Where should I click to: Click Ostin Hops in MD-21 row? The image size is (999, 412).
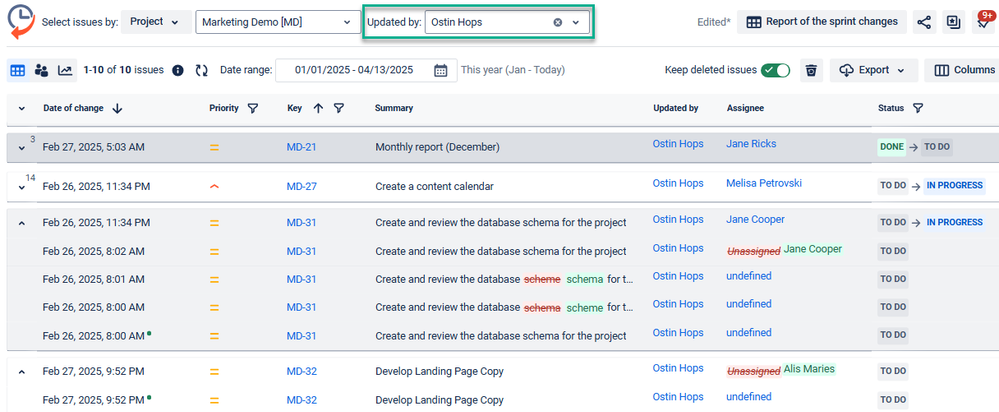678,144
